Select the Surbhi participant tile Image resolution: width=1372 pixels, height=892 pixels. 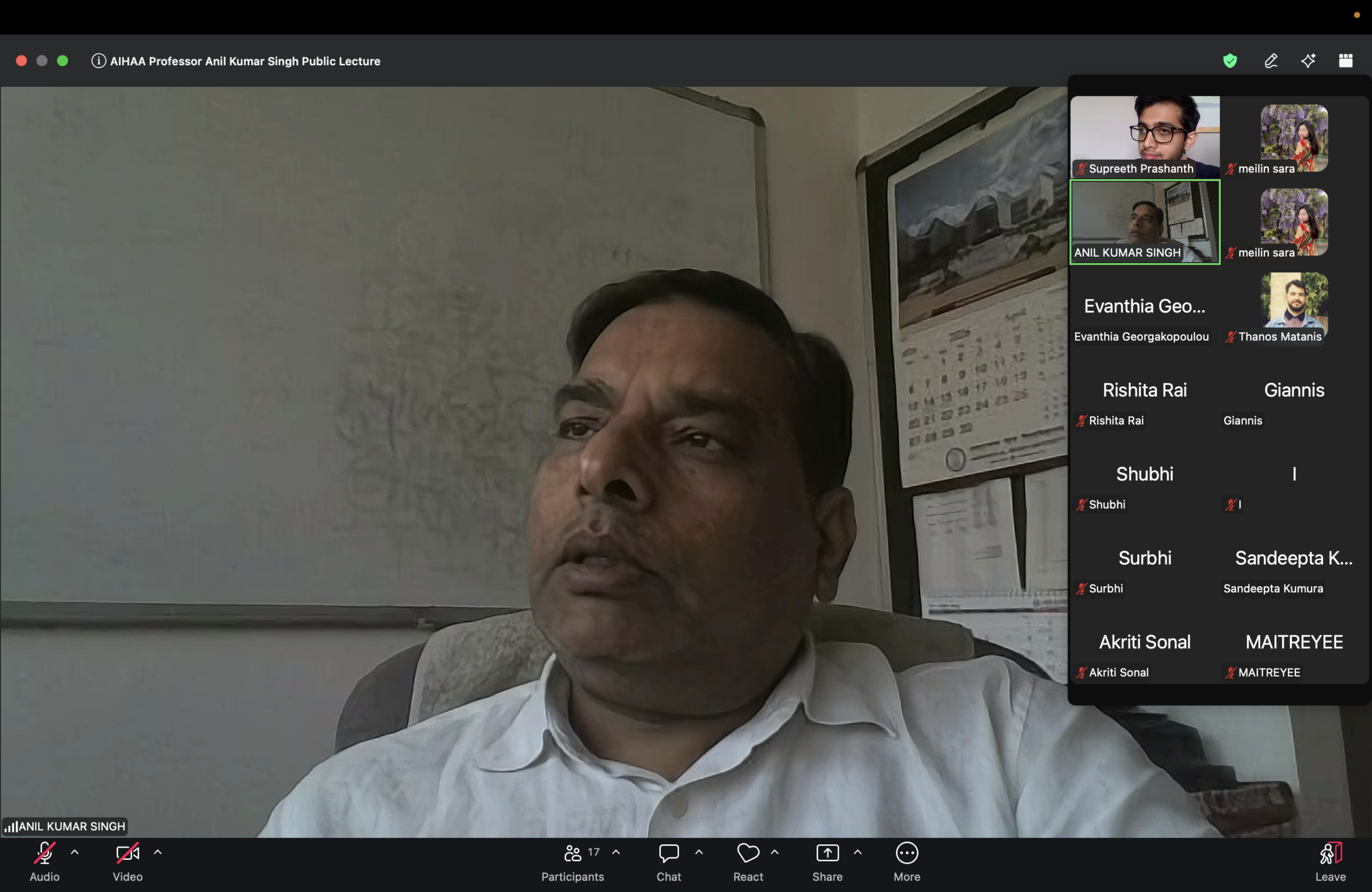tap(1145, 558)
